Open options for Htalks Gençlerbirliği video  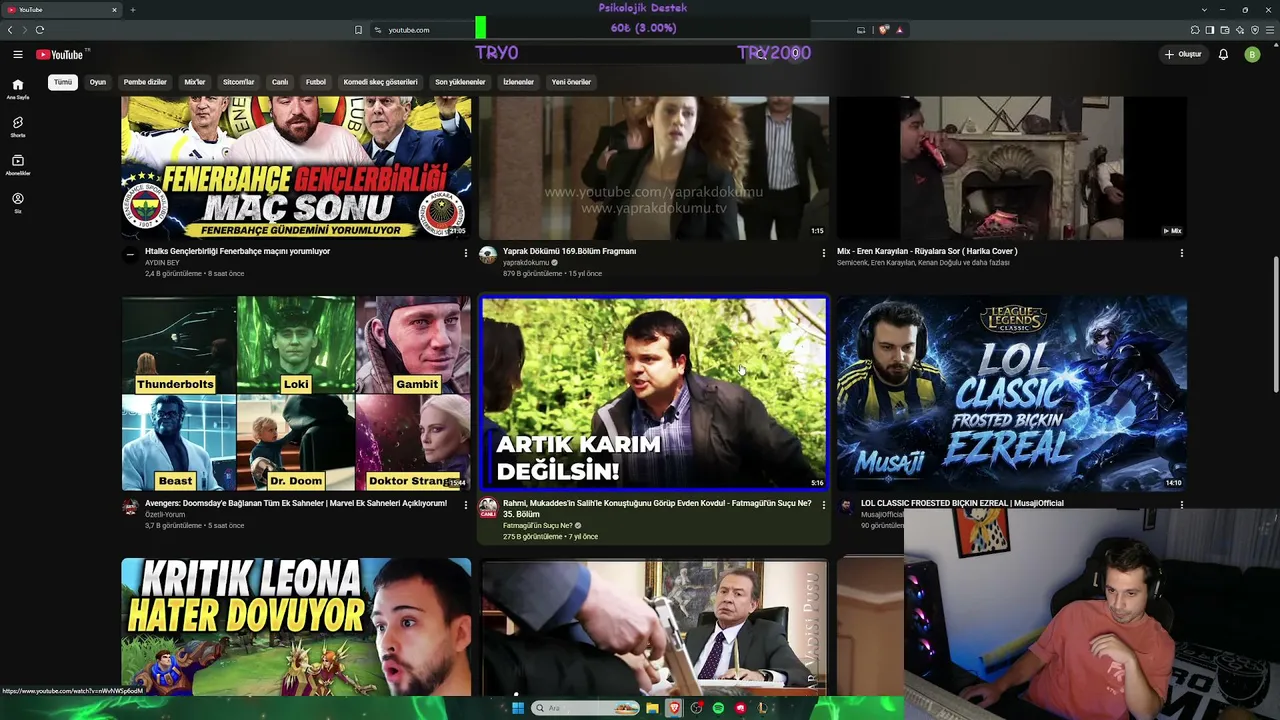click(465, 253)
